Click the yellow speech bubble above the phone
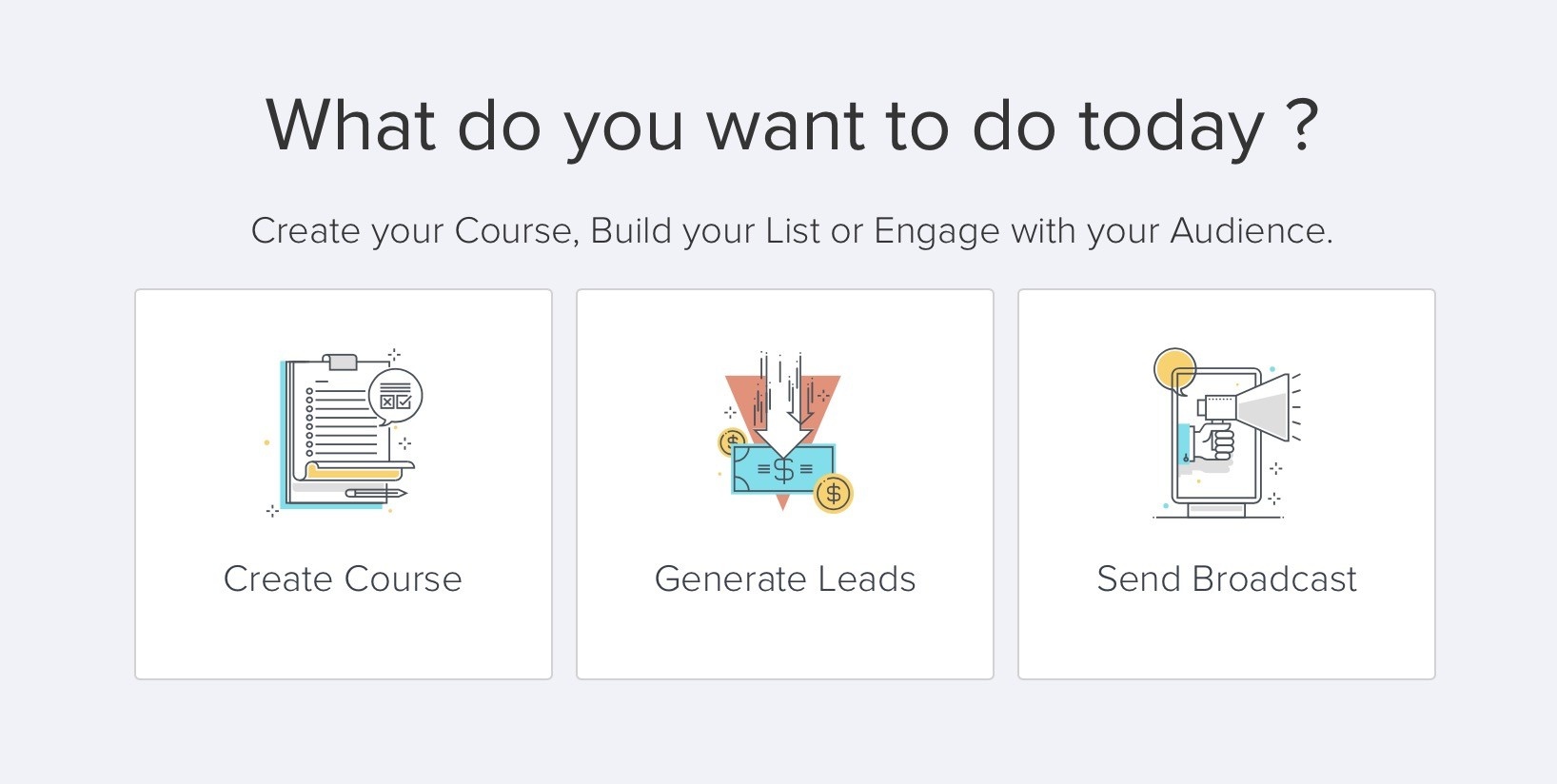 coord(1174,370)
